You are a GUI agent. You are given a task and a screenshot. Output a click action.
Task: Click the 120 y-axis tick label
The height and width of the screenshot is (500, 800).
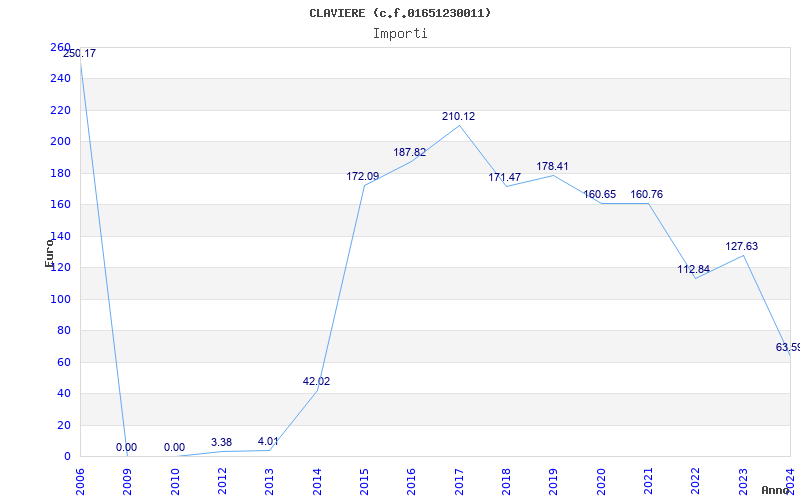click(60, 267)
